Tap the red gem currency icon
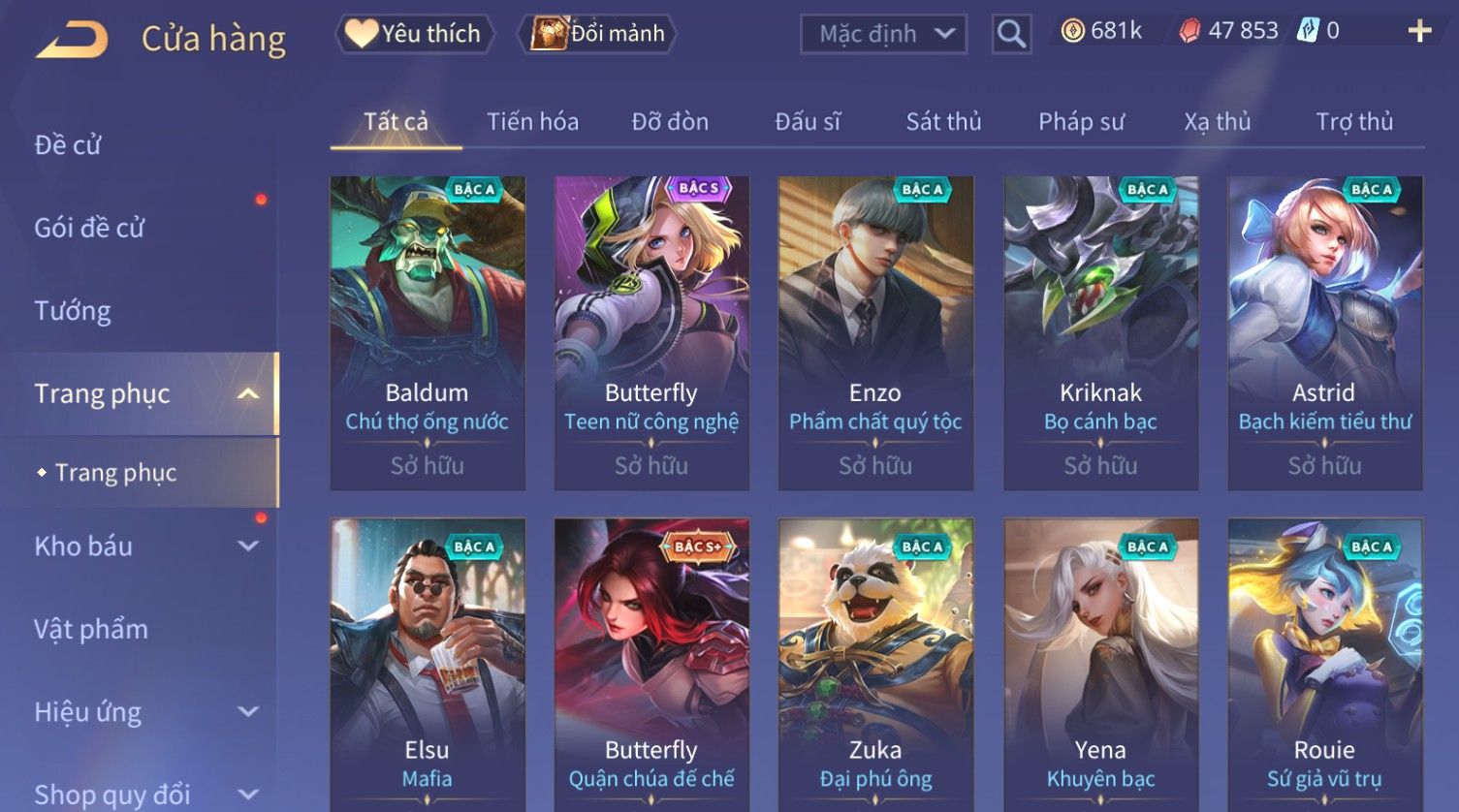Image resolution: width=1459 pixels, height=812 pixels. click(1189, 31)
